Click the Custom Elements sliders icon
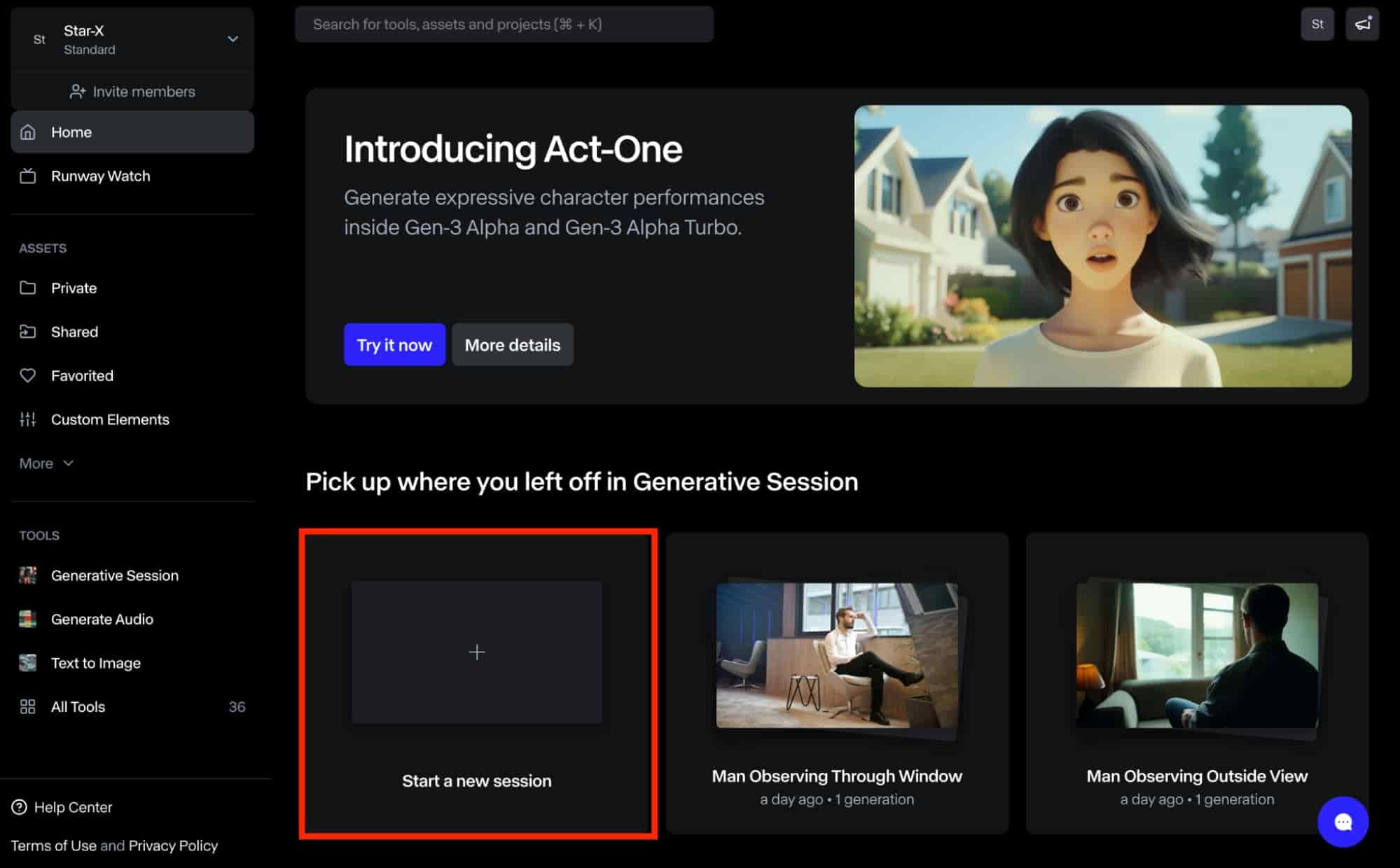The image size is (1400, 868). 27,419
